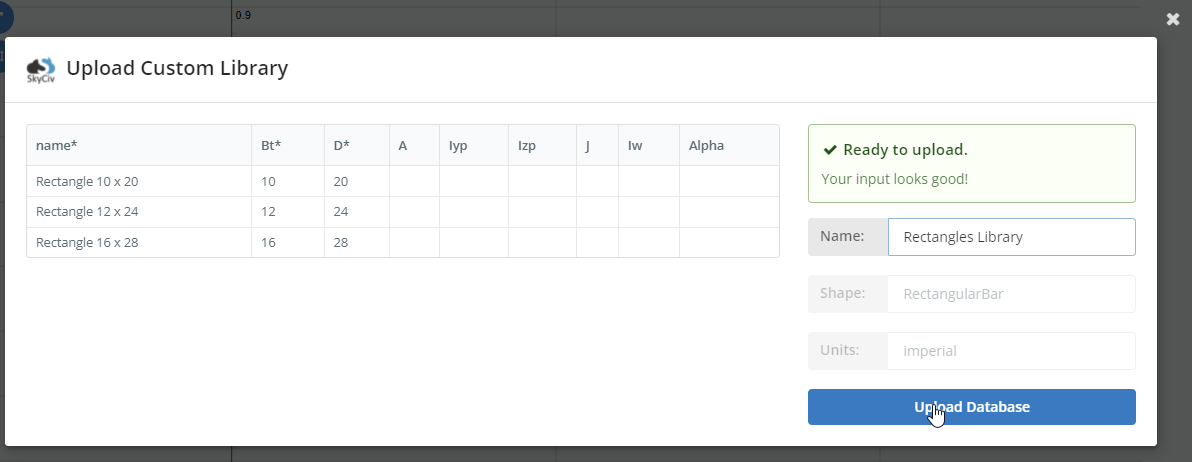Screen dimensions: 1192x462
Task: Click the Shape field showing RectangularBar
Action: tap(1011, 294)
